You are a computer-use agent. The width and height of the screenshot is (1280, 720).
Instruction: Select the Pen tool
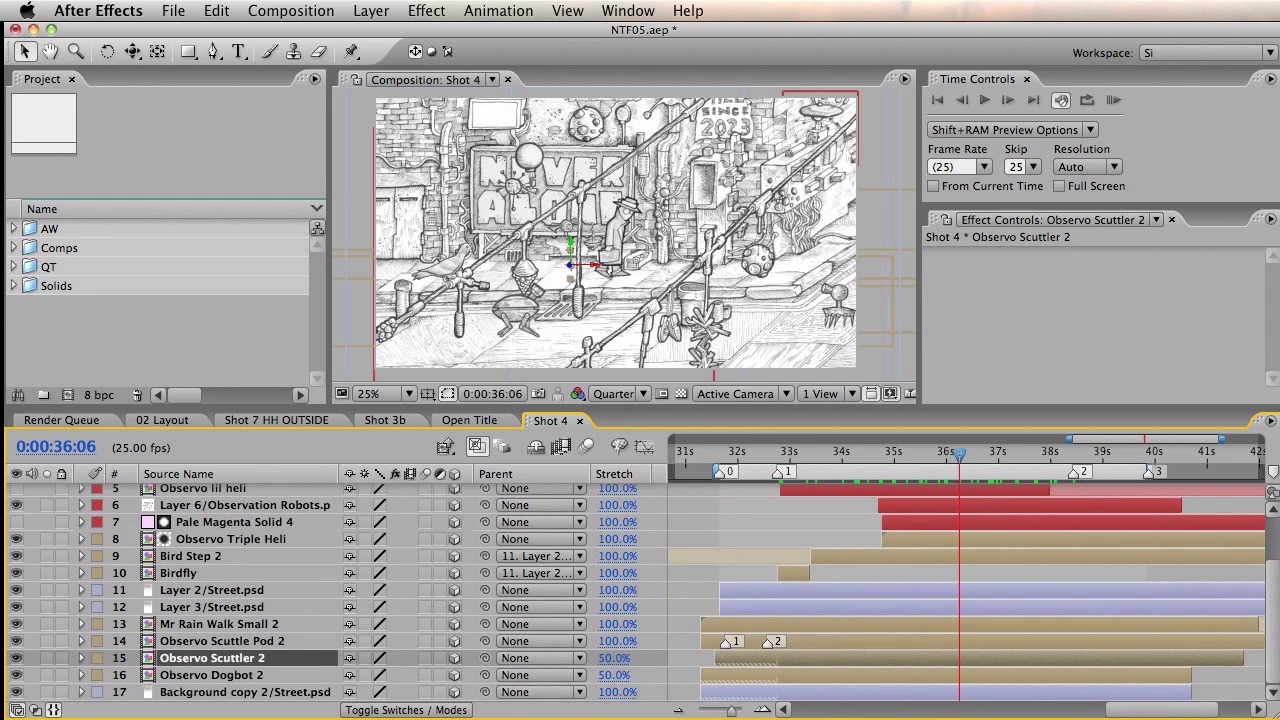click(213, 52)
